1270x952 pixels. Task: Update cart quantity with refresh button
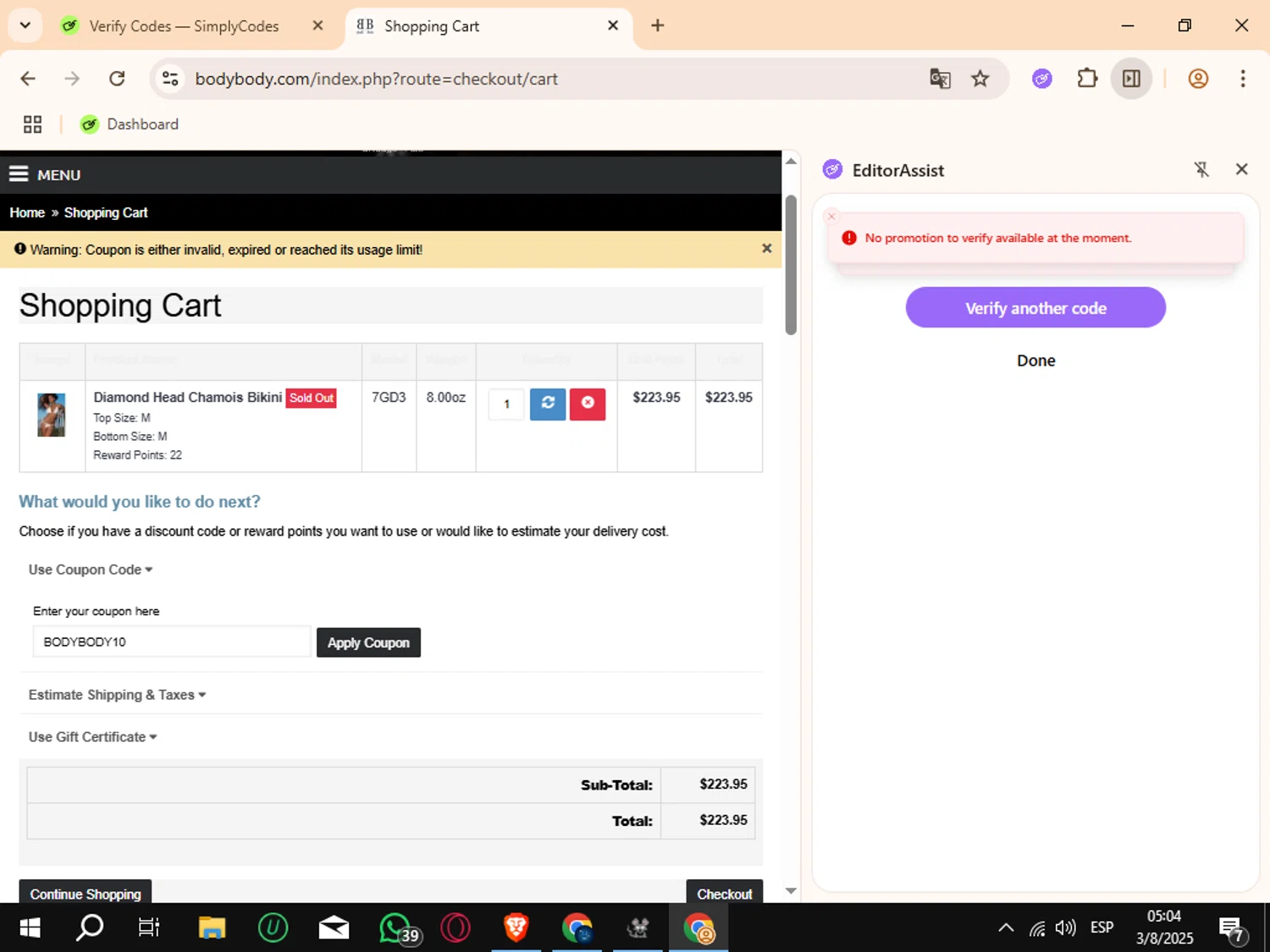[548, 403]
